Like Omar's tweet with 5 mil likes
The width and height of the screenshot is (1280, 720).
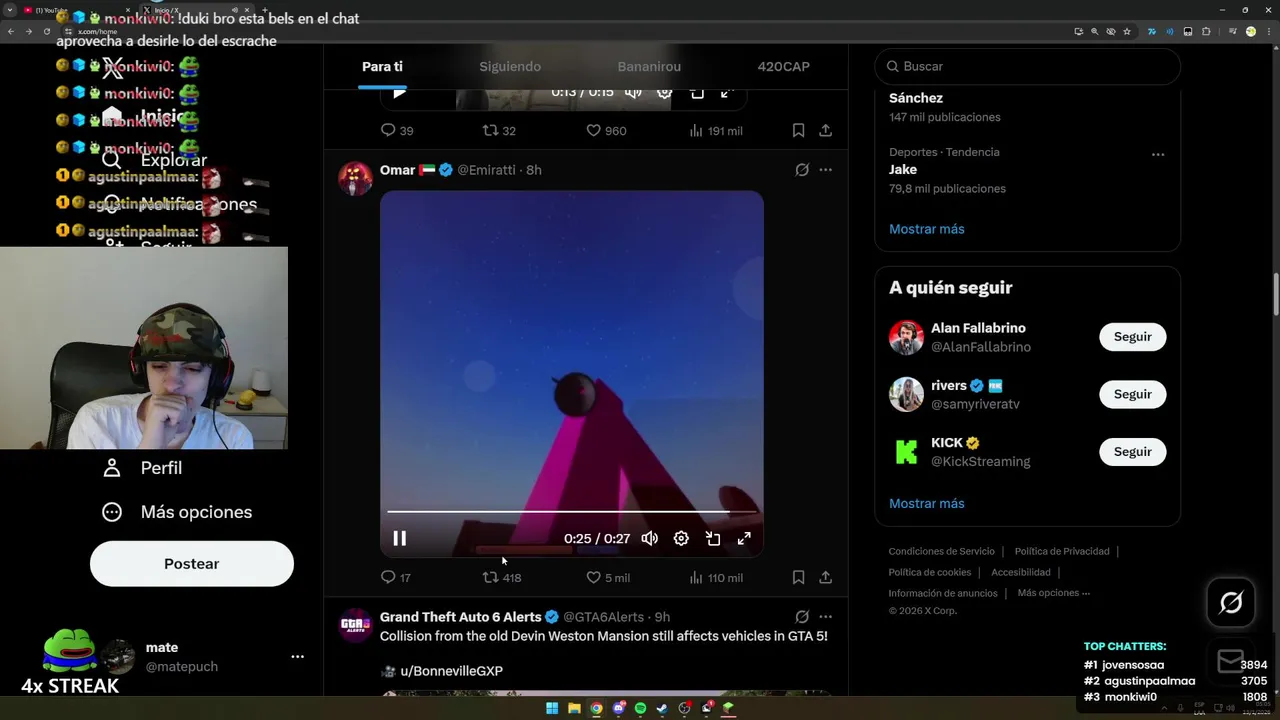pyautogui.click(x=608, y=577)
